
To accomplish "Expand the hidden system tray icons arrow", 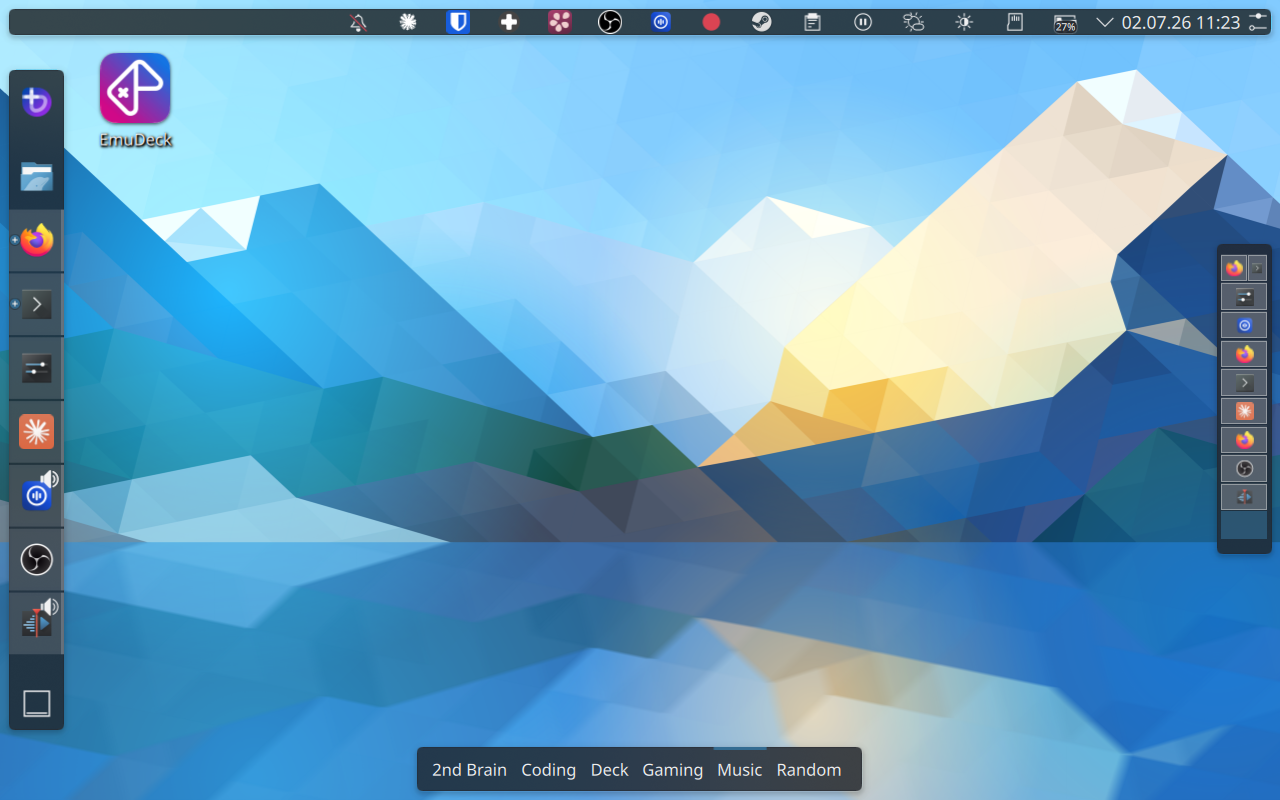I will tap(1105, 22).
